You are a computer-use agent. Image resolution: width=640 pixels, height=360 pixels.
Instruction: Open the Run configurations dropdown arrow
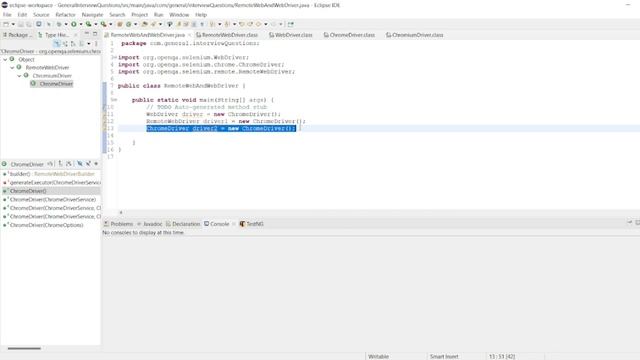(81, 24)
